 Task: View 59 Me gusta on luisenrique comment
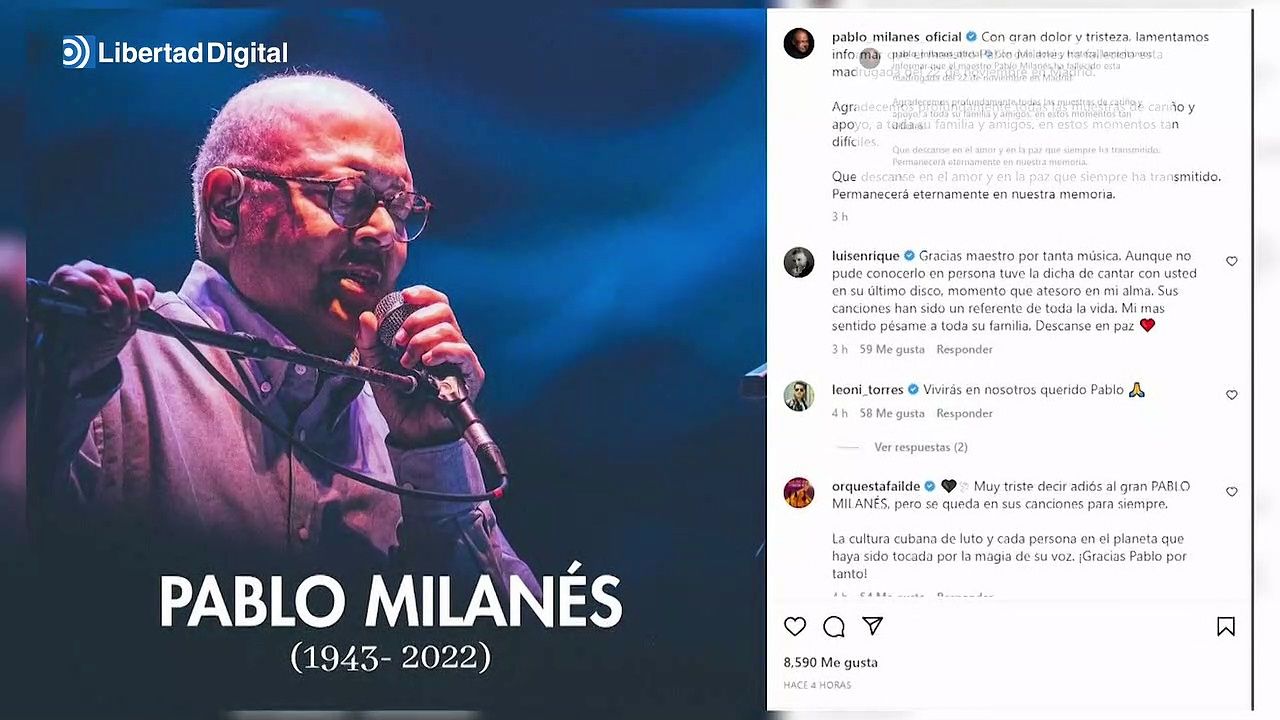point(892,349)
